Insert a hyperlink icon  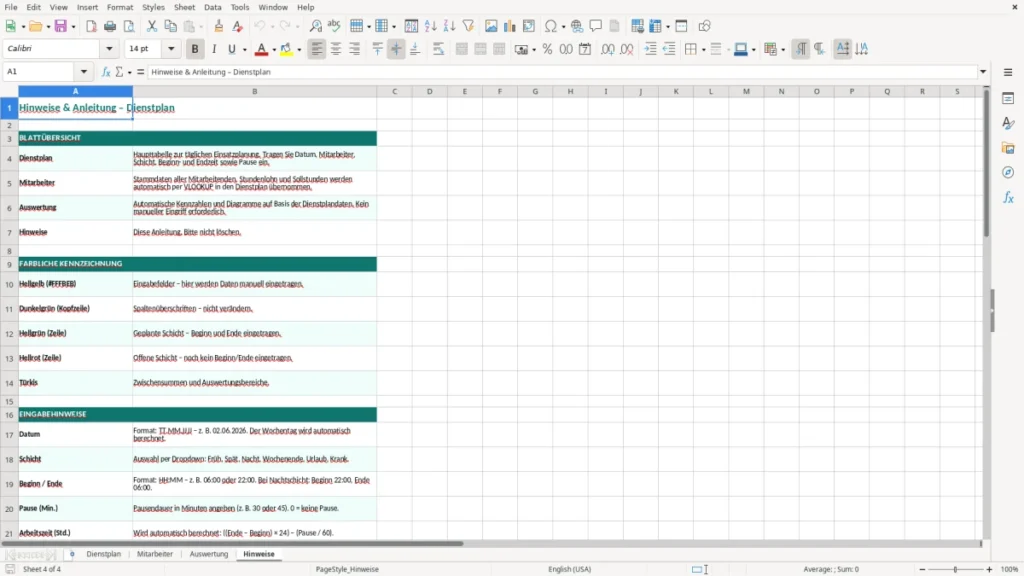pos(577,26)
